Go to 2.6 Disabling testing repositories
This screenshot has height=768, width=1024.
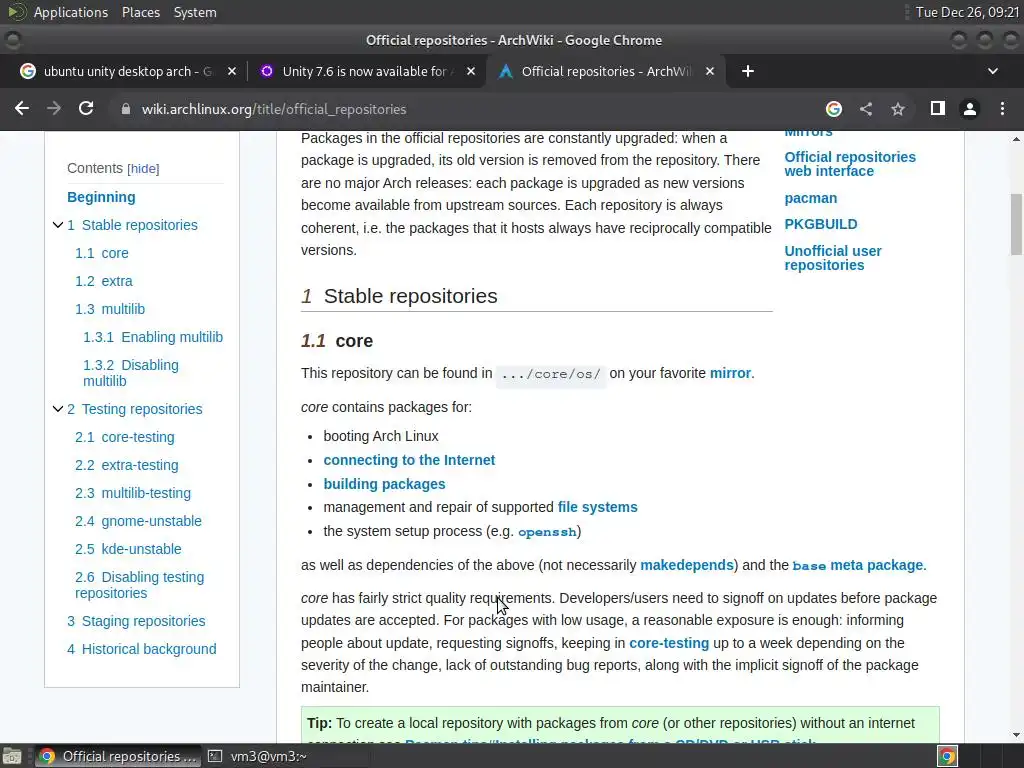click(x=140, y=585)
